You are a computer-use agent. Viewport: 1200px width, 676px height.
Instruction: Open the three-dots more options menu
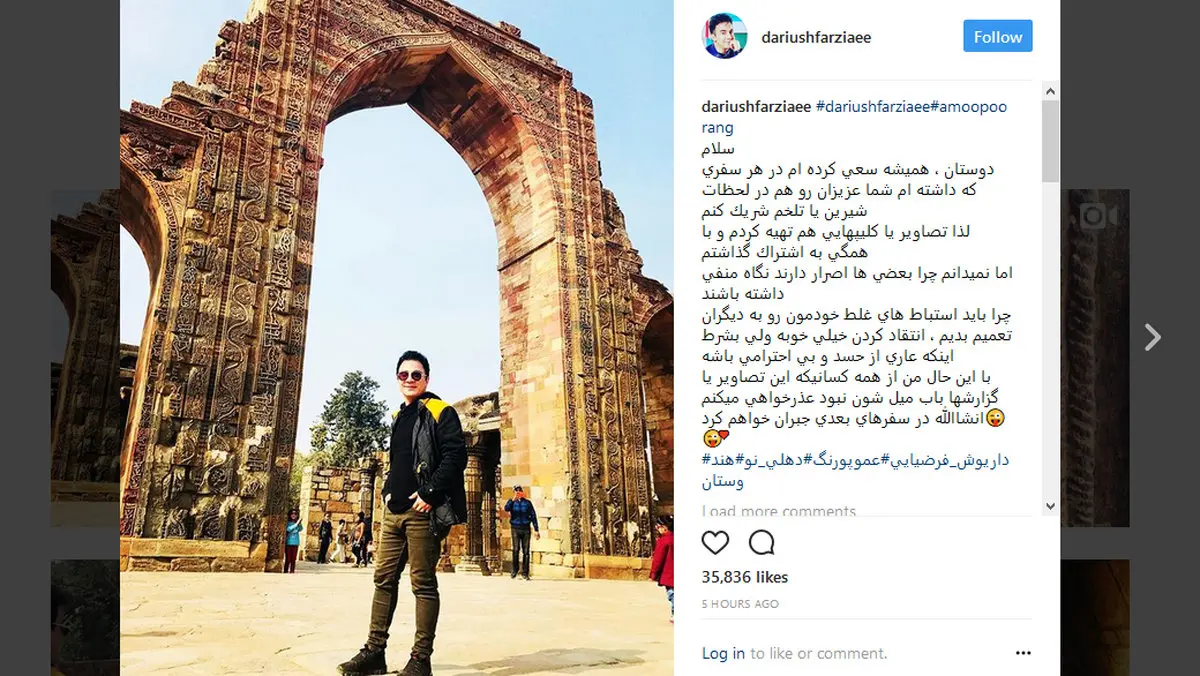click(x=1023, y=653)
